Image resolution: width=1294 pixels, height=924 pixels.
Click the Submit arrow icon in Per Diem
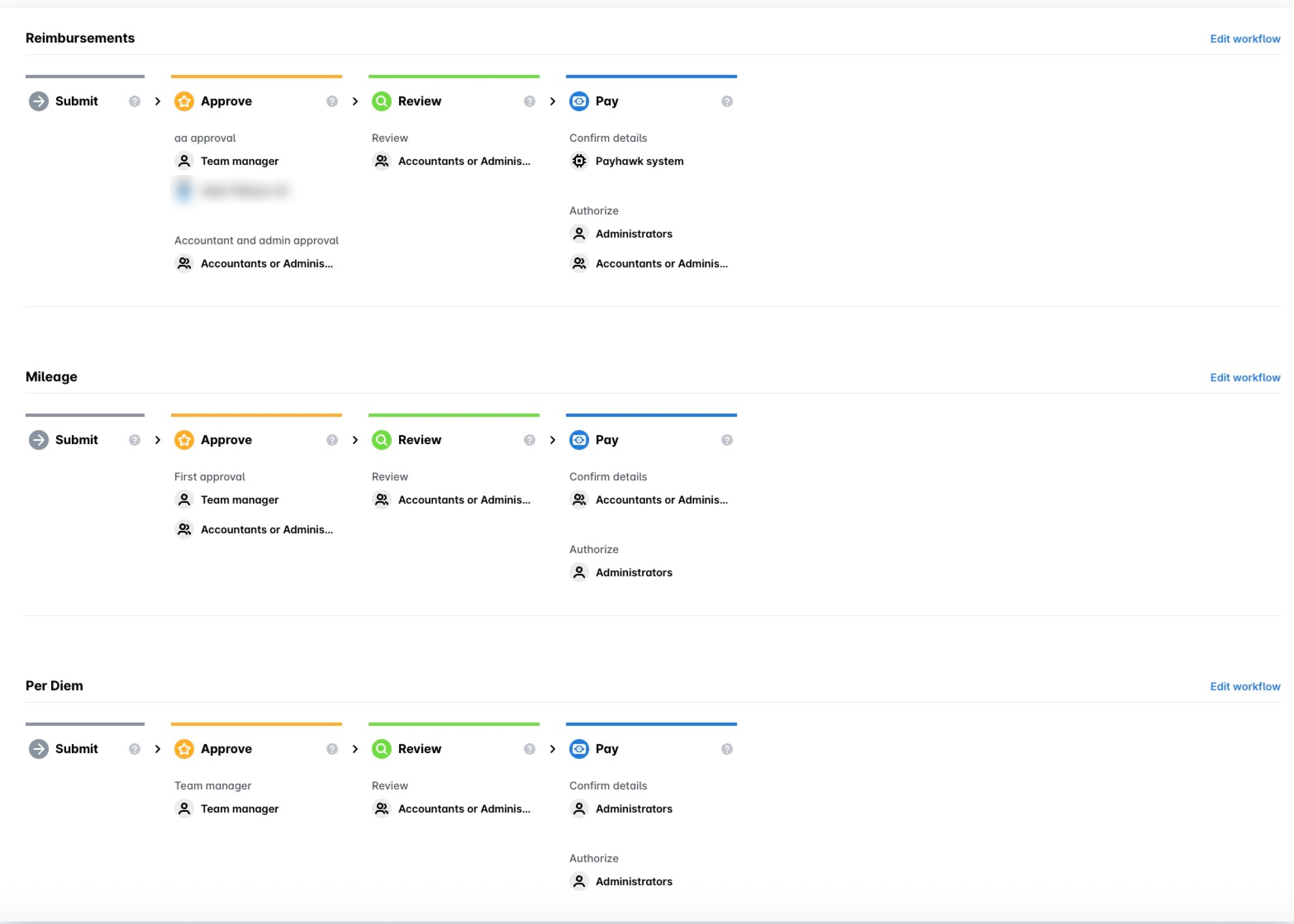point(39,749)
